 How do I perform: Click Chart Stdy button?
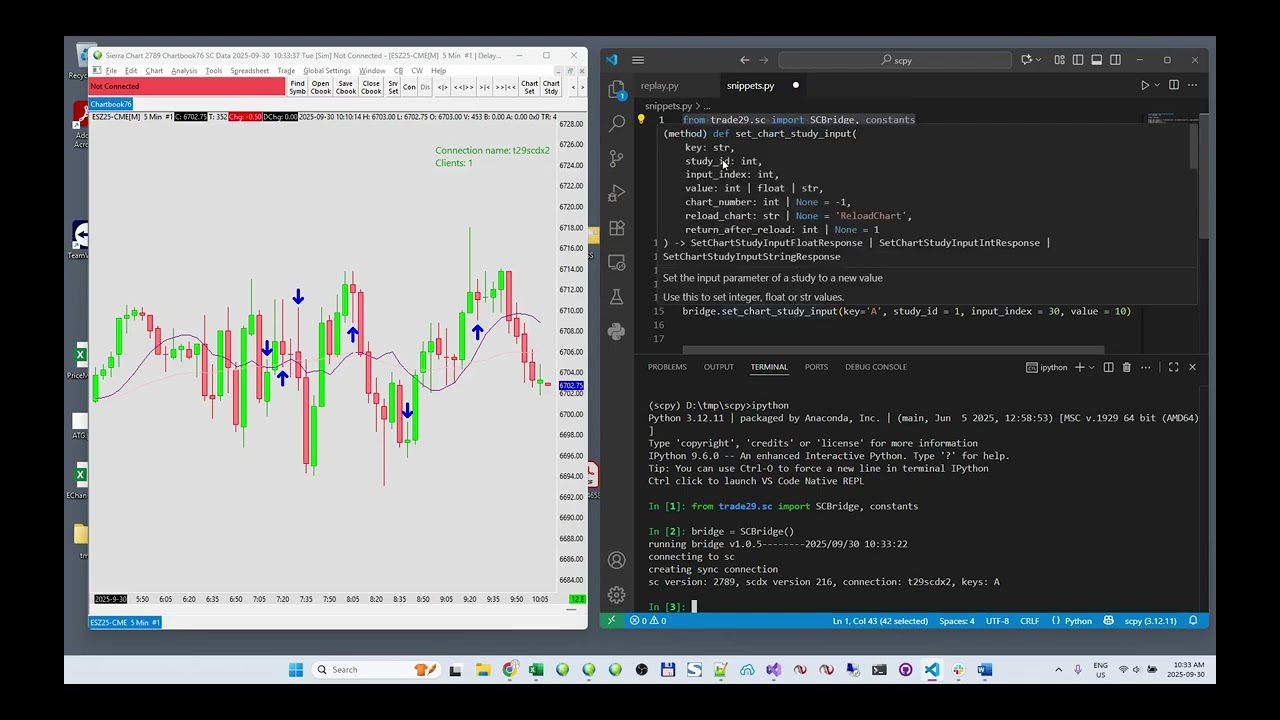point(551,87)
